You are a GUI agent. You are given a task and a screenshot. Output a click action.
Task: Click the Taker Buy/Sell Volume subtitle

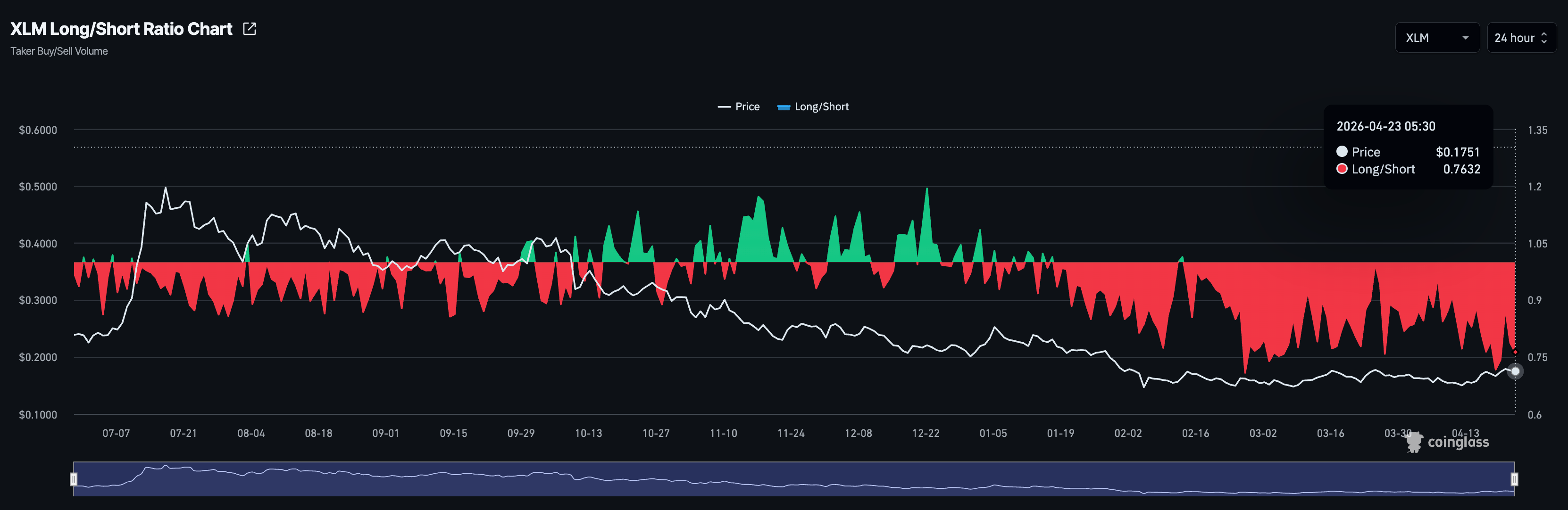point(59,51)
